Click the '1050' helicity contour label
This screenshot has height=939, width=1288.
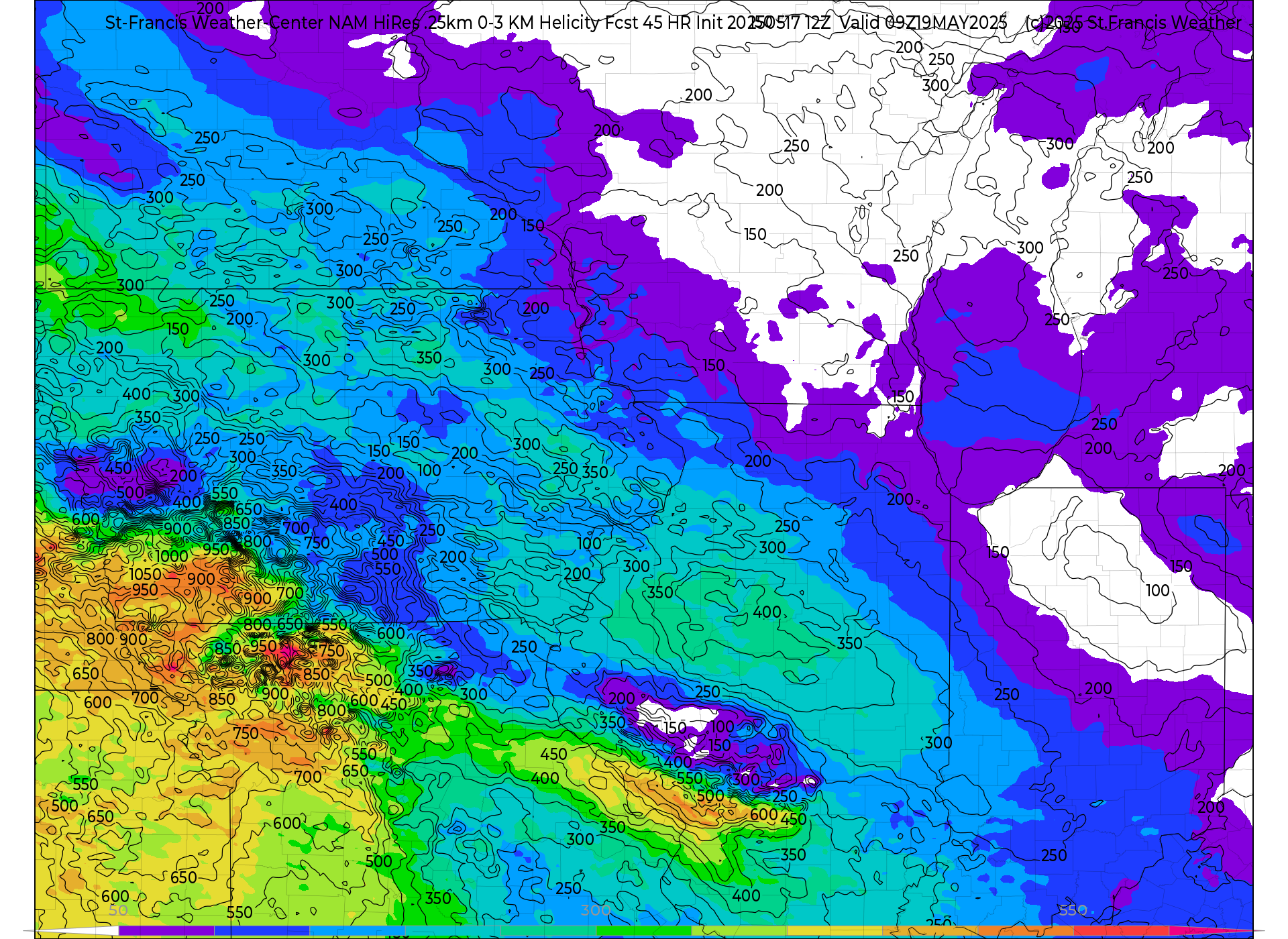coord(146,574)
